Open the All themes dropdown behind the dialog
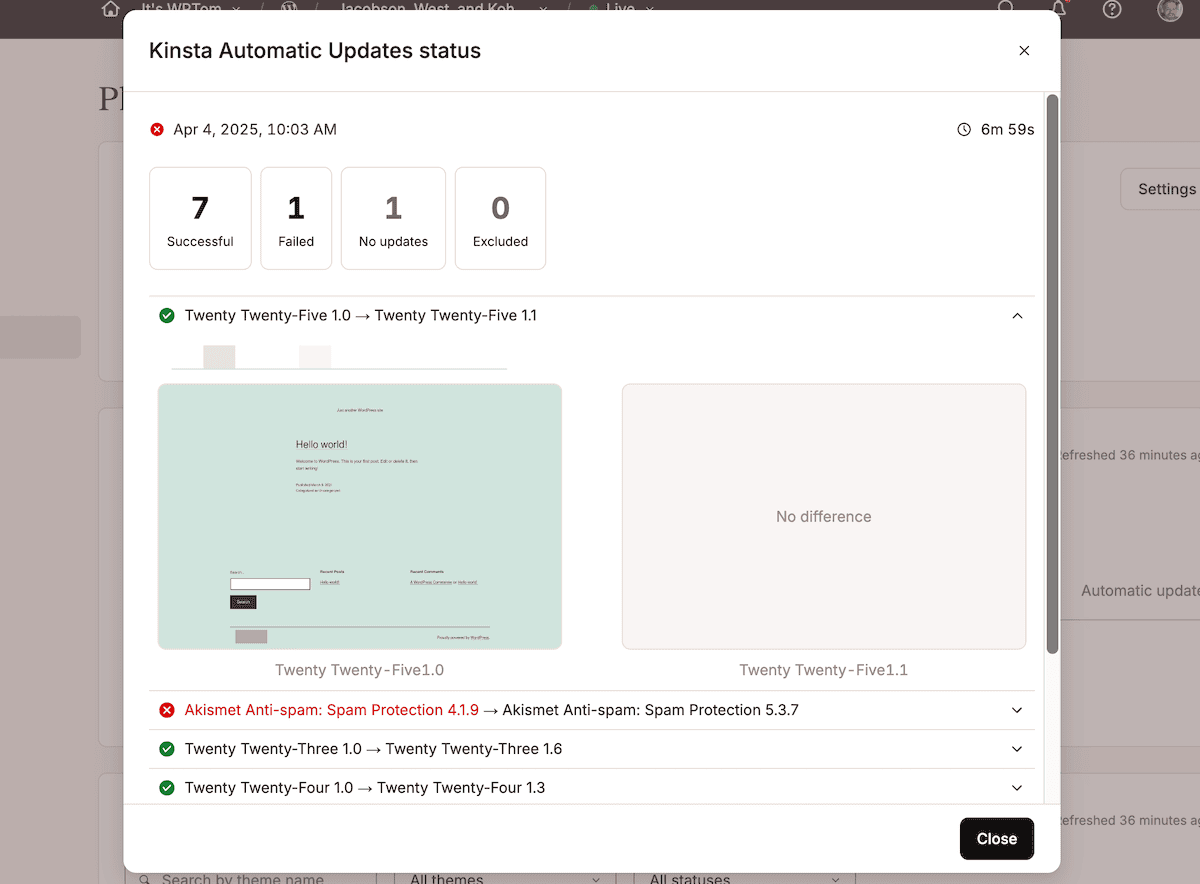 [x=505, y=878]
